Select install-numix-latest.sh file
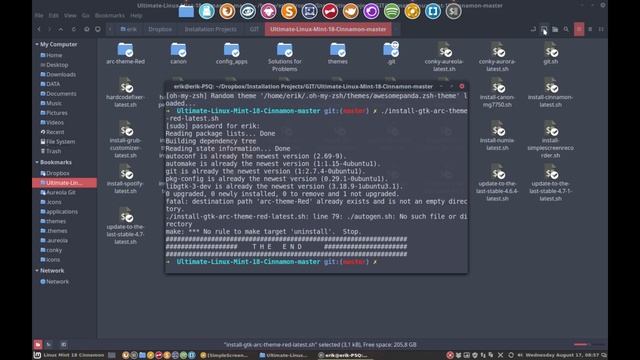The image size is (640, 360). point(497,136)
